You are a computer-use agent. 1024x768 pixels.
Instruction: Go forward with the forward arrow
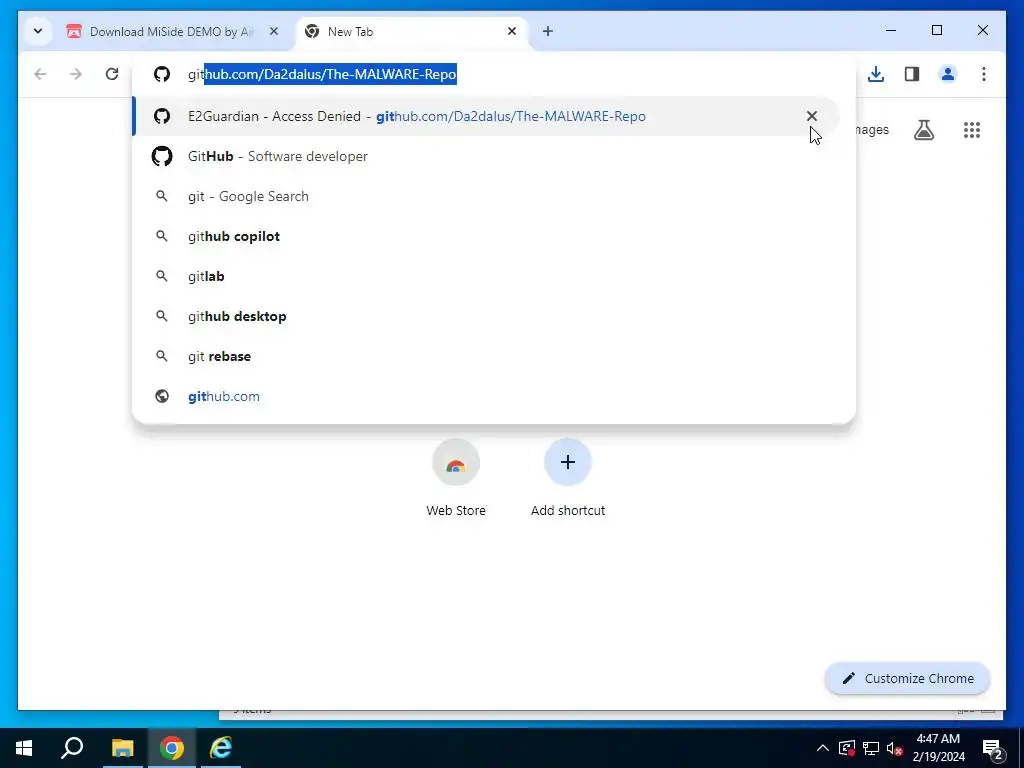(x=76, y=74)
